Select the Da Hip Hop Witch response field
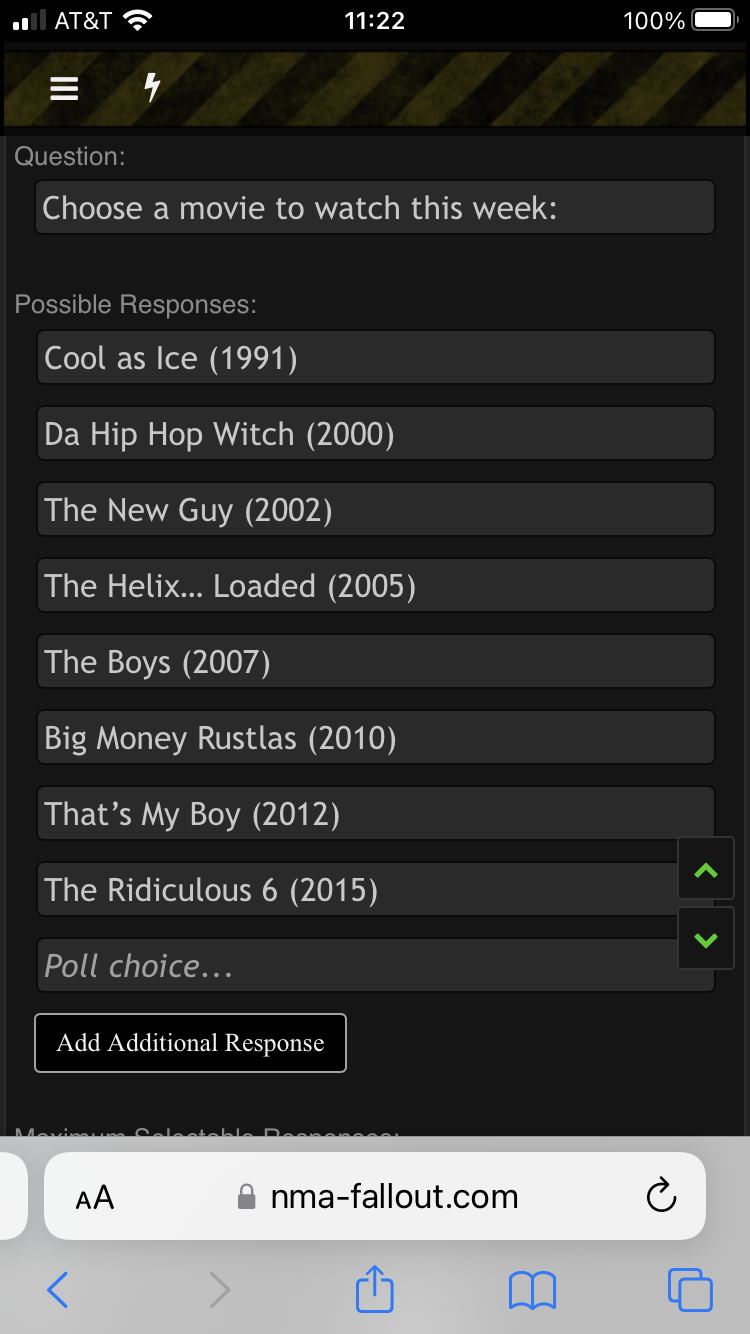750x1334 pixels. 375,433
